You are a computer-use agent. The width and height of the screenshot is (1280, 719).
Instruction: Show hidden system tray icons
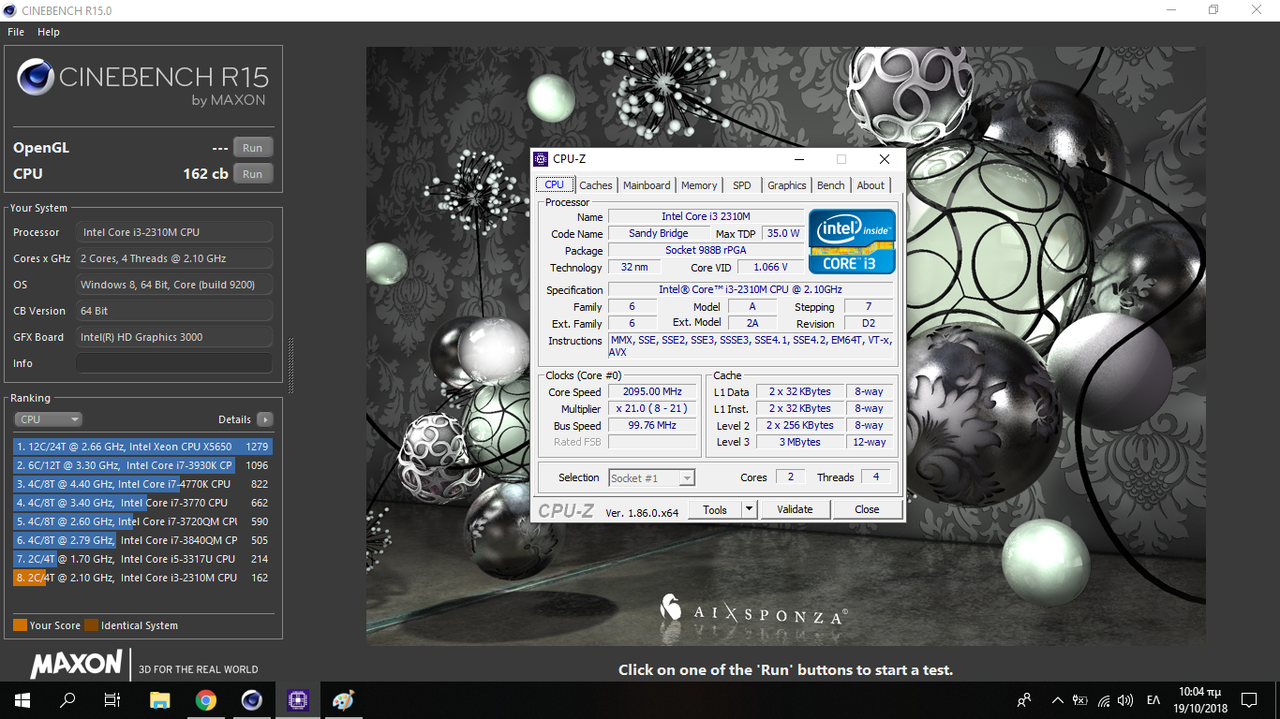pos(1056,700)
